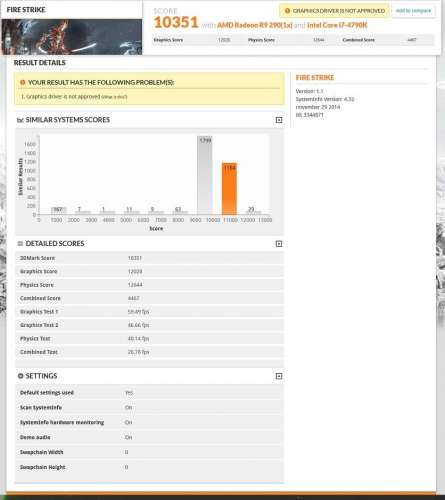
Task: Click the orange alert icon beside problems heading
Action: 22,82
